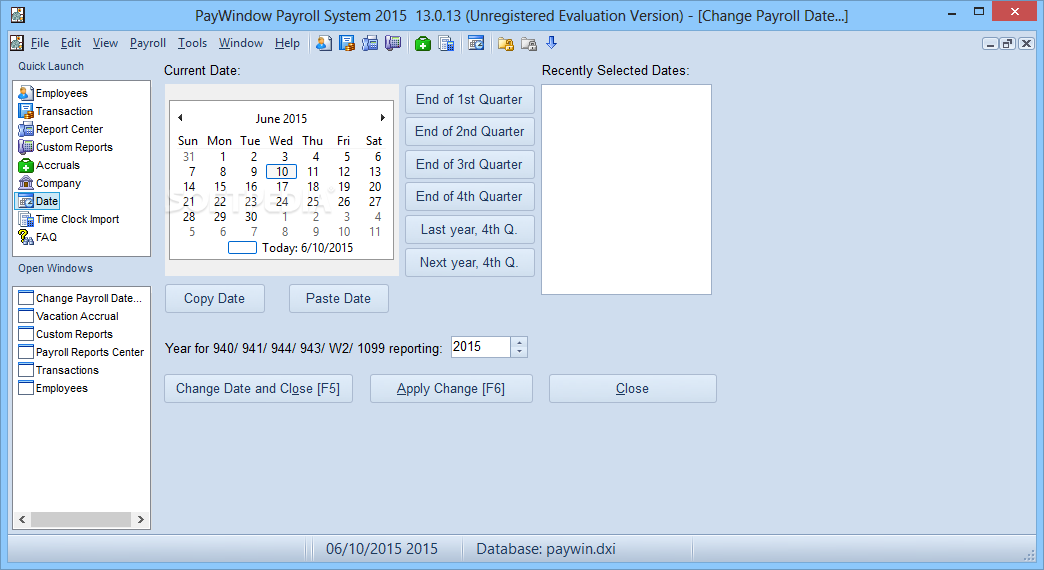The height and width of the screenshot is (570, 1044).
Task: Click the reporting year 2015 field
Action: 481,347
